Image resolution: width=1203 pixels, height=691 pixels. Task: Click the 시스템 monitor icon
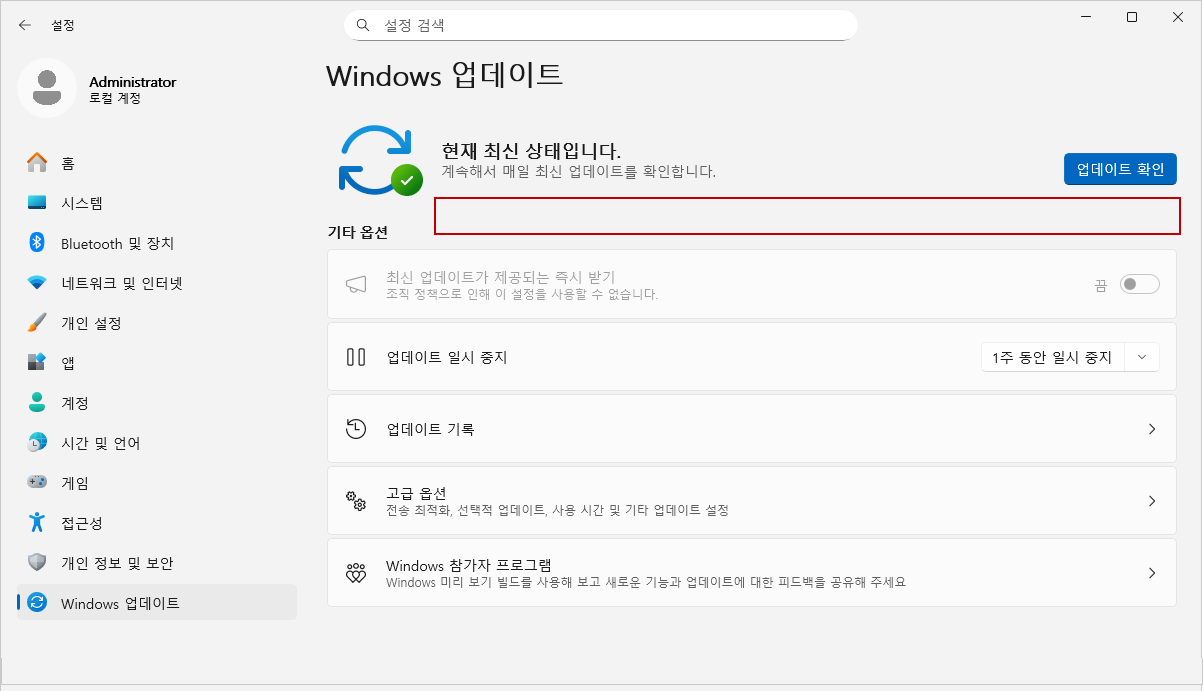pyautogui.click(x=37, y=203)
